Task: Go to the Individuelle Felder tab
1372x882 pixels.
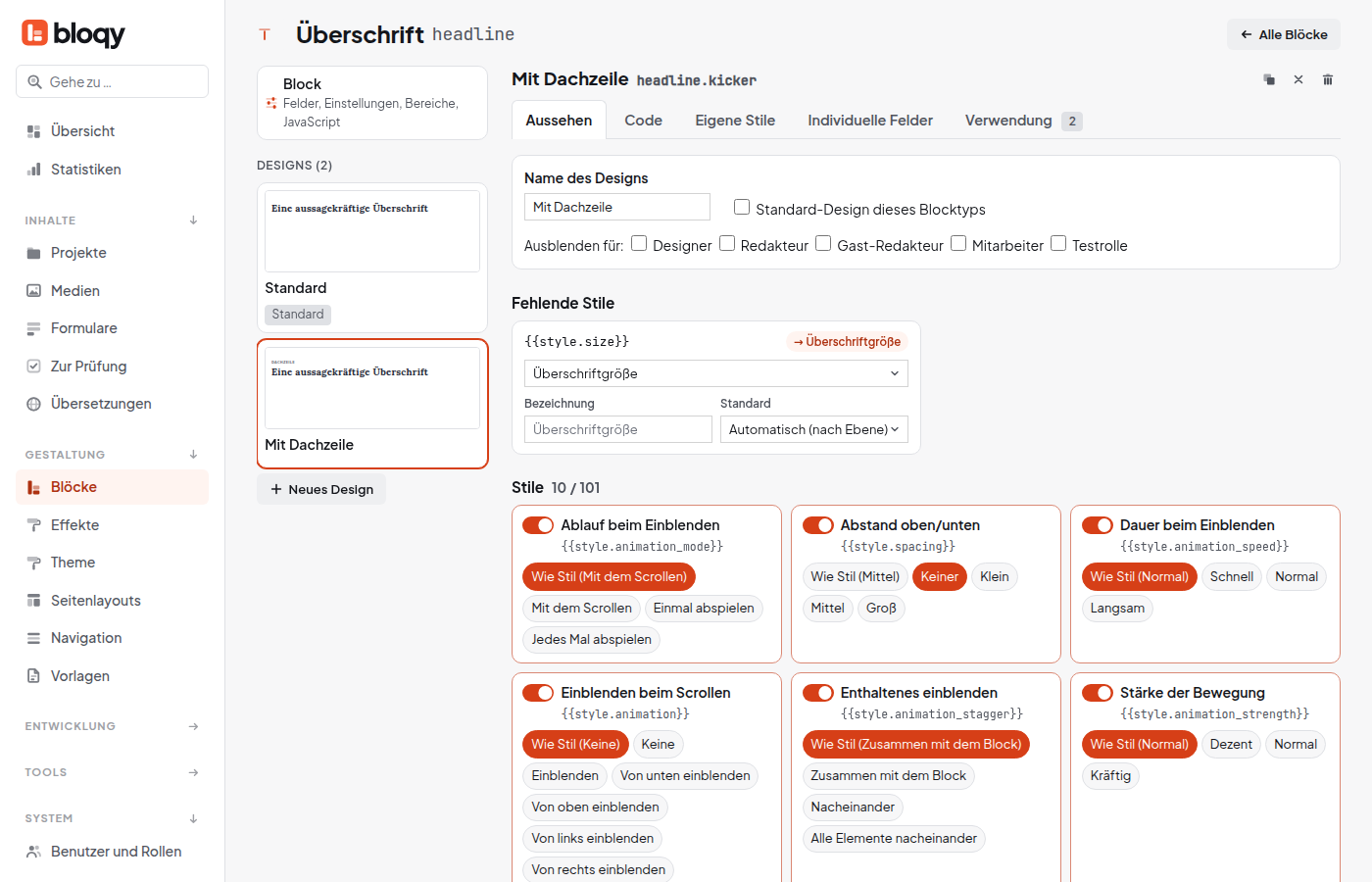Action: coord(870,121)
